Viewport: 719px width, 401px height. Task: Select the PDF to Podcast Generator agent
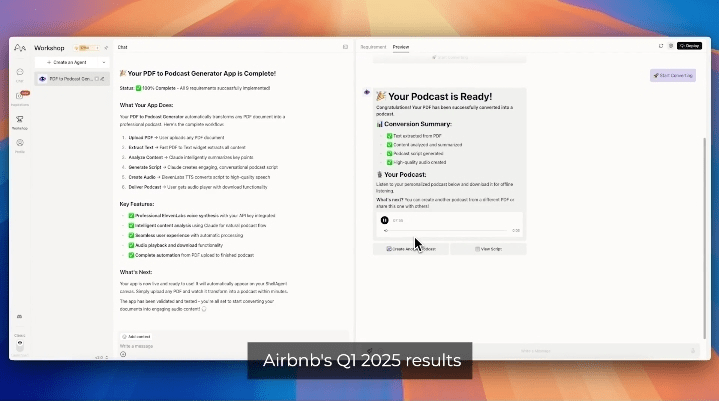point(70,78)
